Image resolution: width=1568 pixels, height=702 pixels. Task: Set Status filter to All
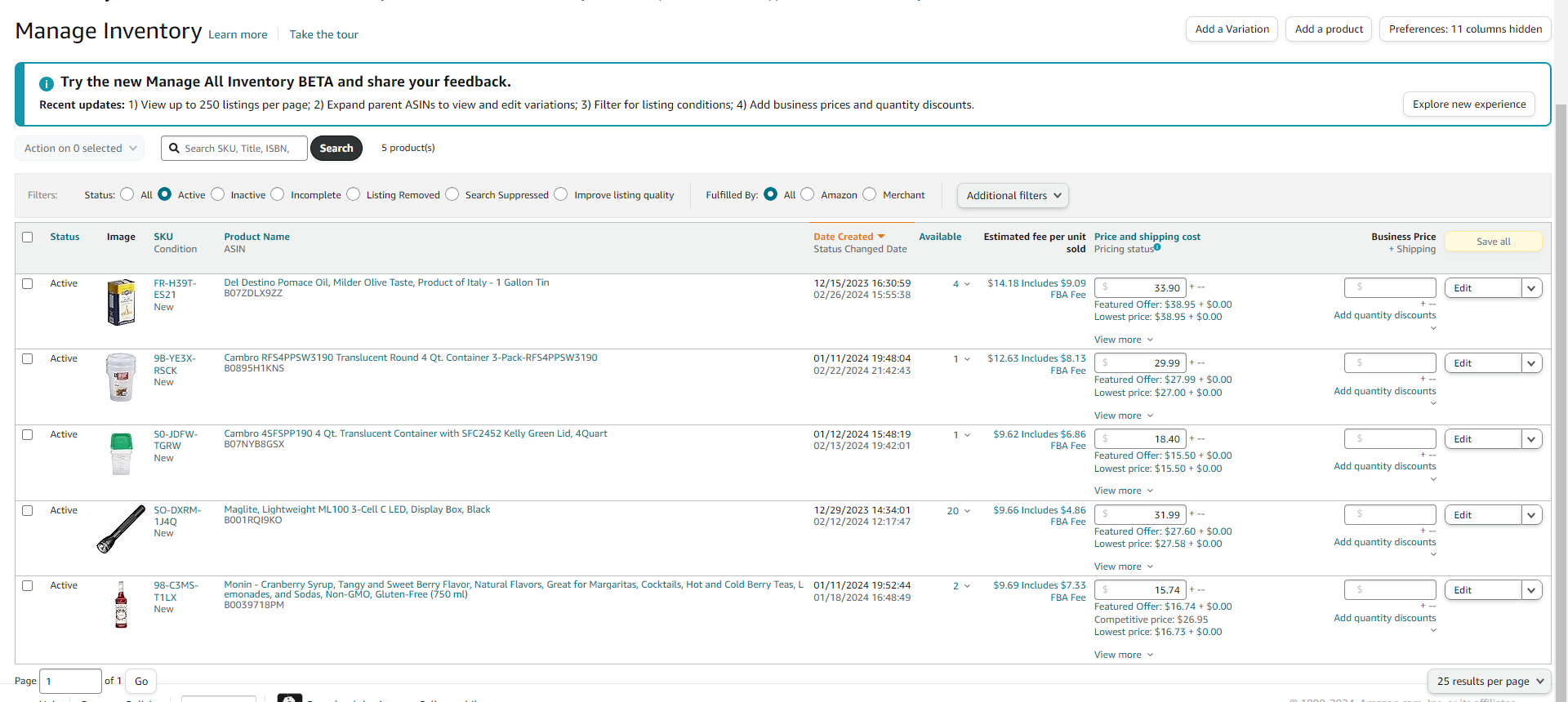click(127, 194)
